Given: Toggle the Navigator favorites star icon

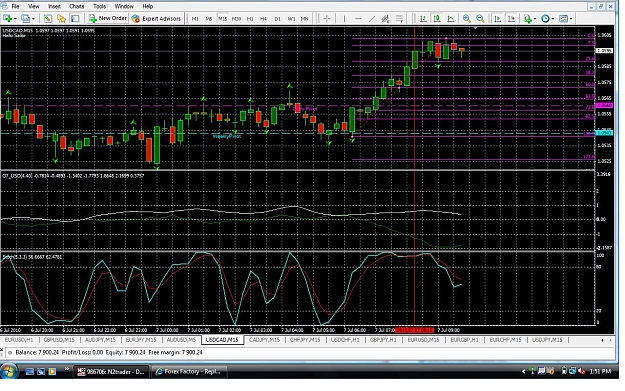Looking at the screenshot, I should (x=61, y=18).
